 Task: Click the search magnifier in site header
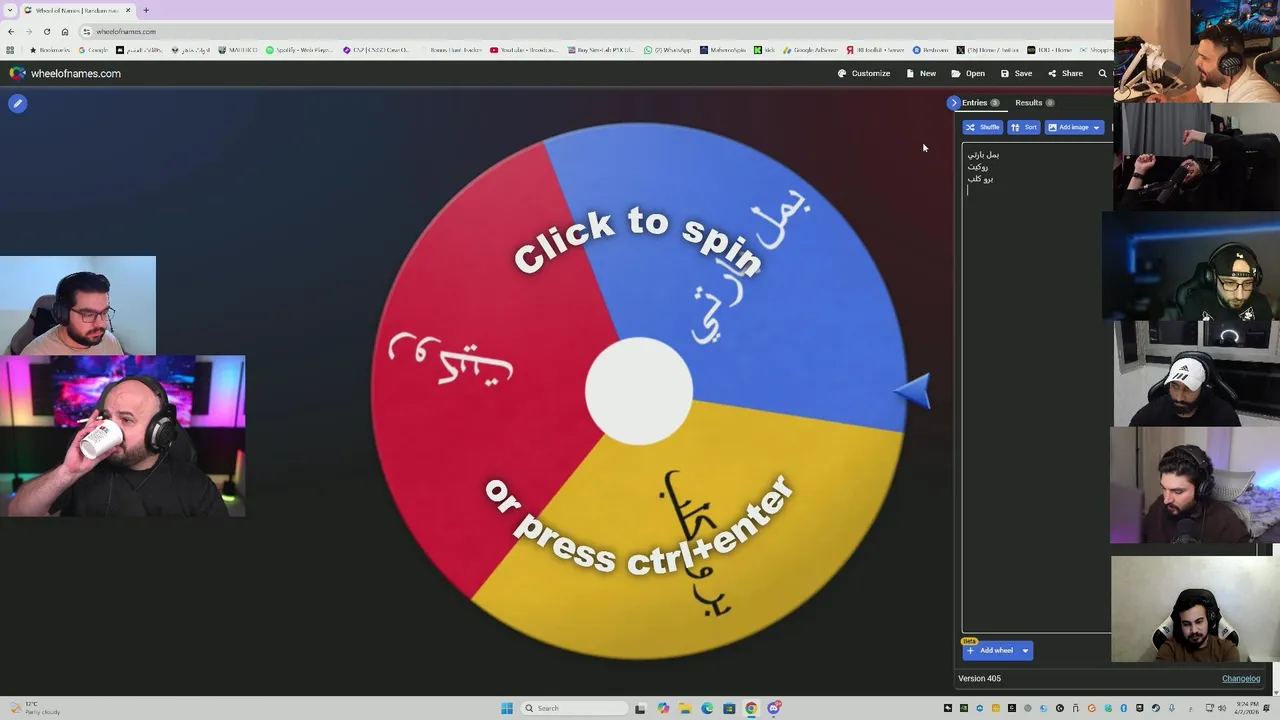tap(1103, 73)
